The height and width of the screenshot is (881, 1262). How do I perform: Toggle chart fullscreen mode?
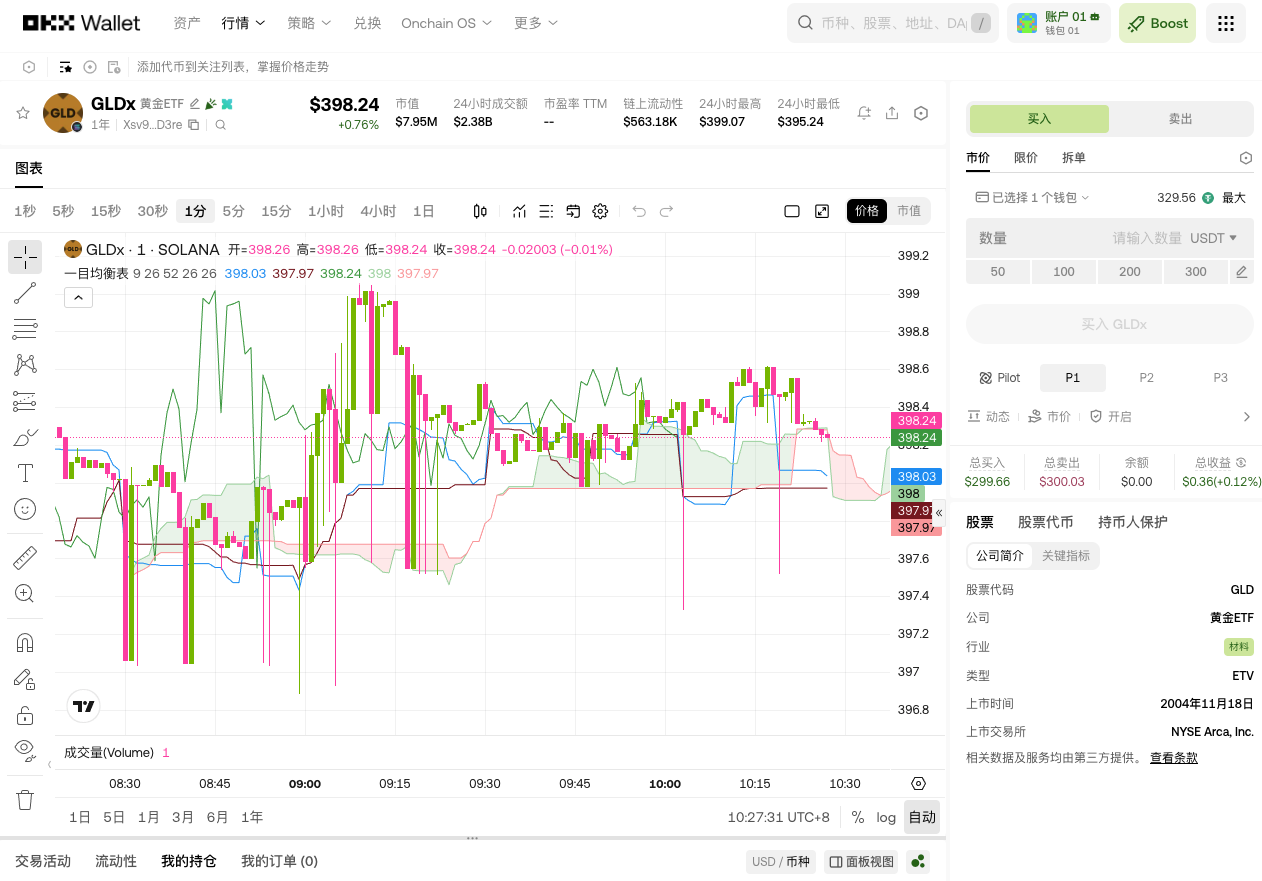click(822, 211)
